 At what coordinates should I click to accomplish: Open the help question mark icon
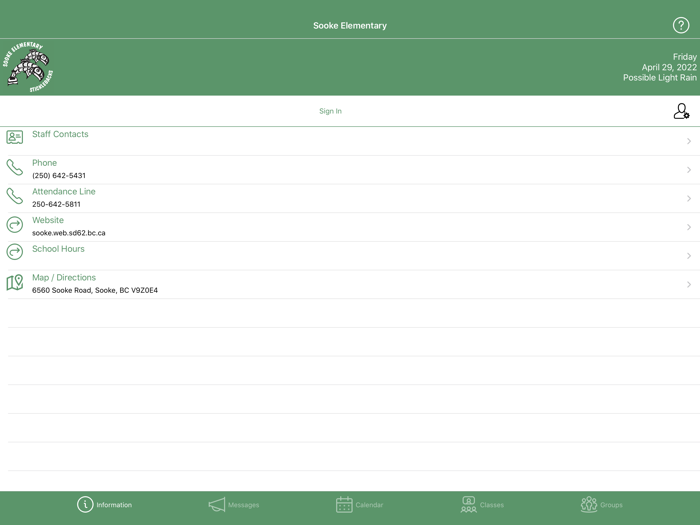681,25
